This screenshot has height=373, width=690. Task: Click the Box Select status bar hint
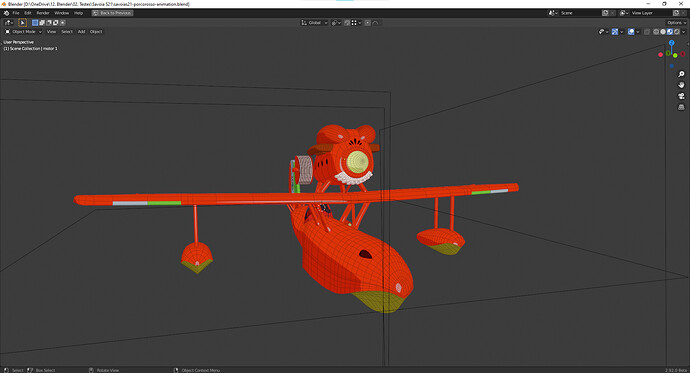[45, 370]
